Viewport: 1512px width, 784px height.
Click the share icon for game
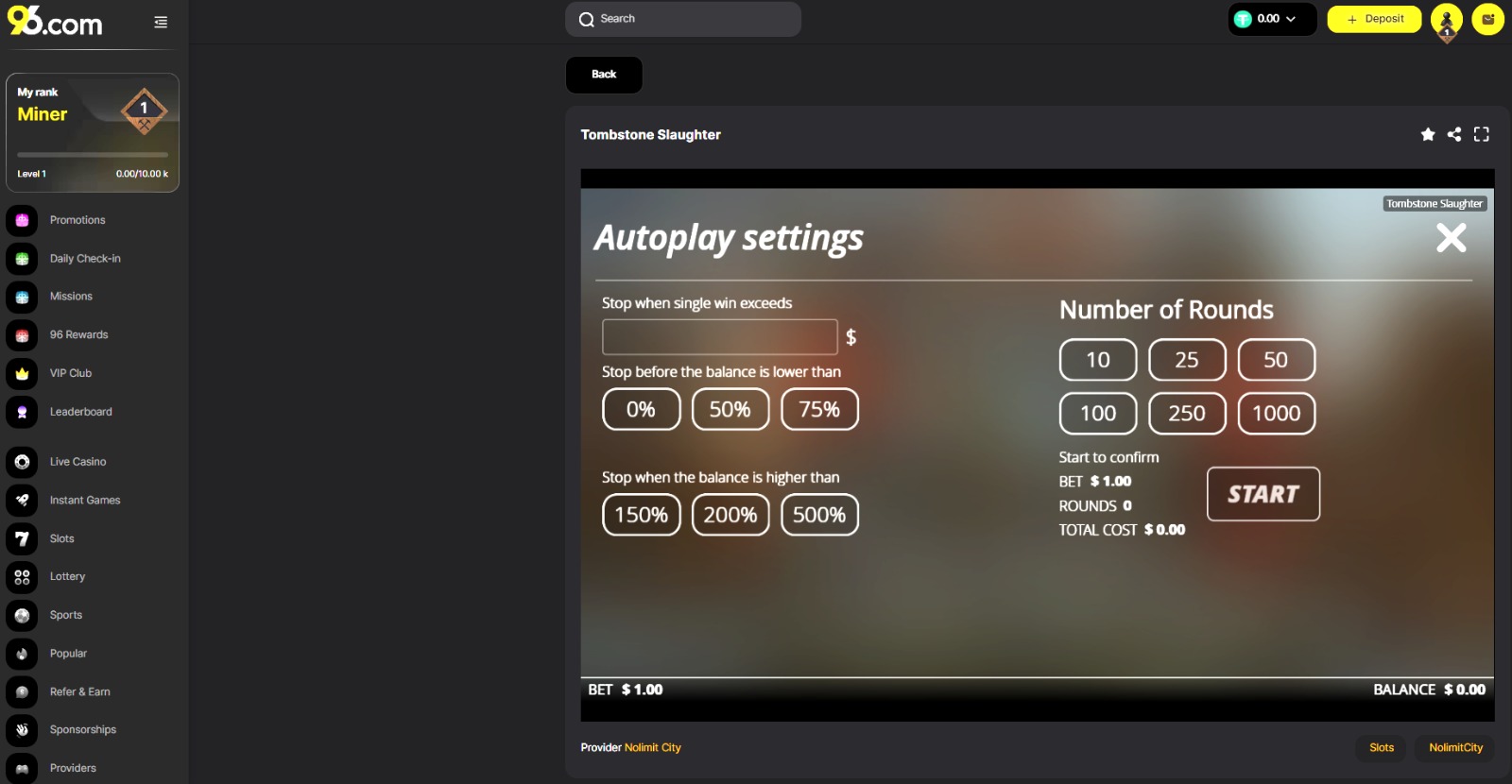1454,135
